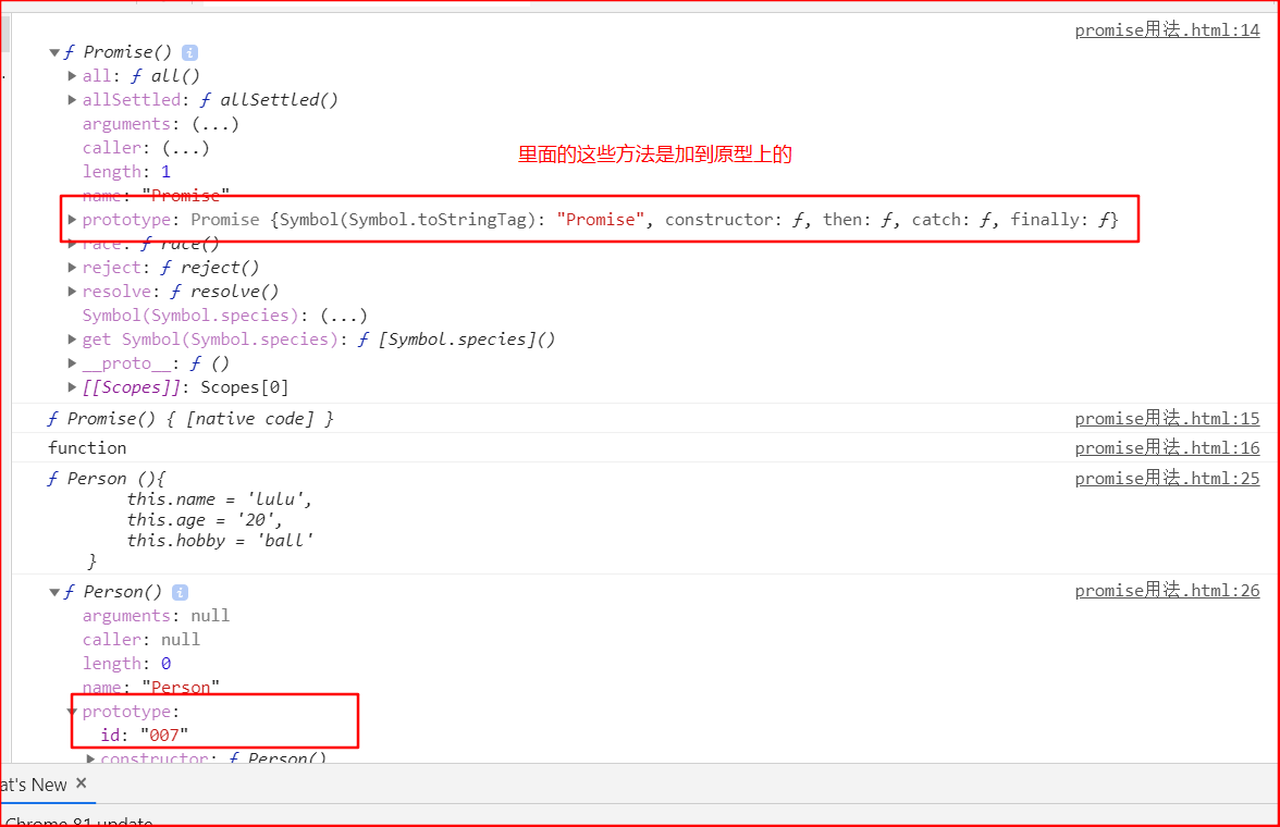The image size is (1280, 827).
Task: Expand the [[Scopes]] entry
Action: tap(72, 388)
